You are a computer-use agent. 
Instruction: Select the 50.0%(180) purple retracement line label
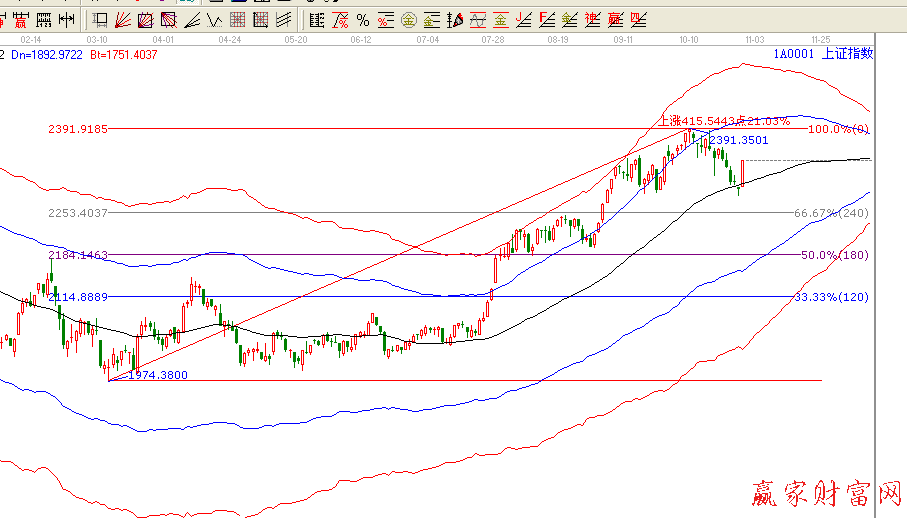click(835, 256)
